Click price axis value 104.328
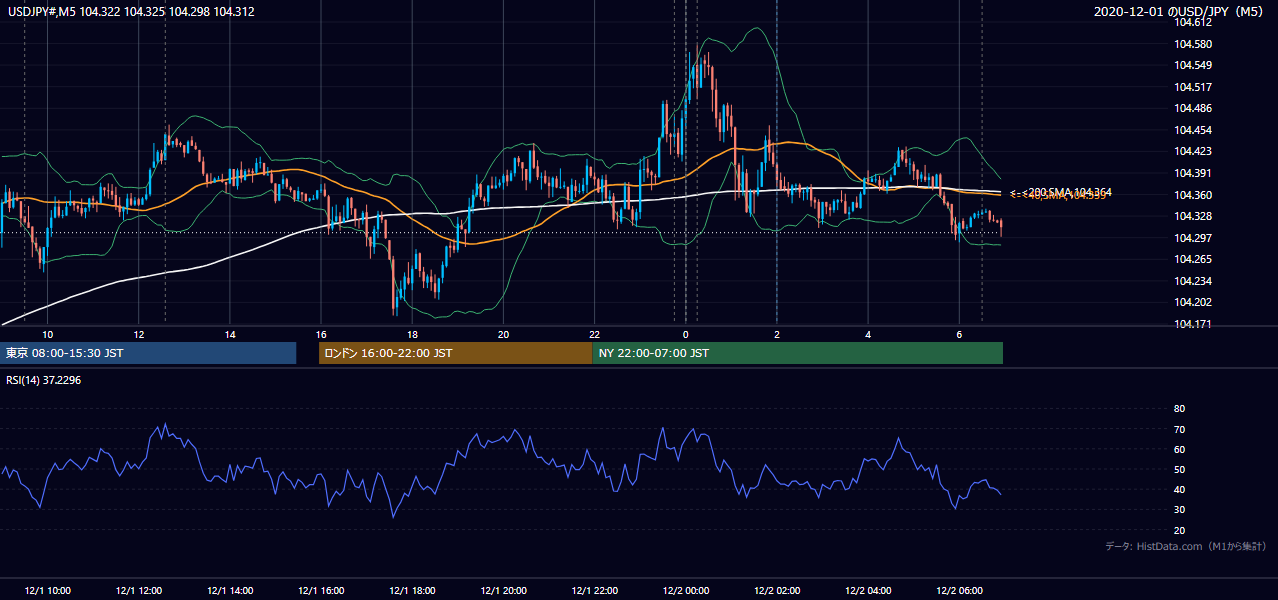1278x600 pixels. click(x=1193, y=216)
